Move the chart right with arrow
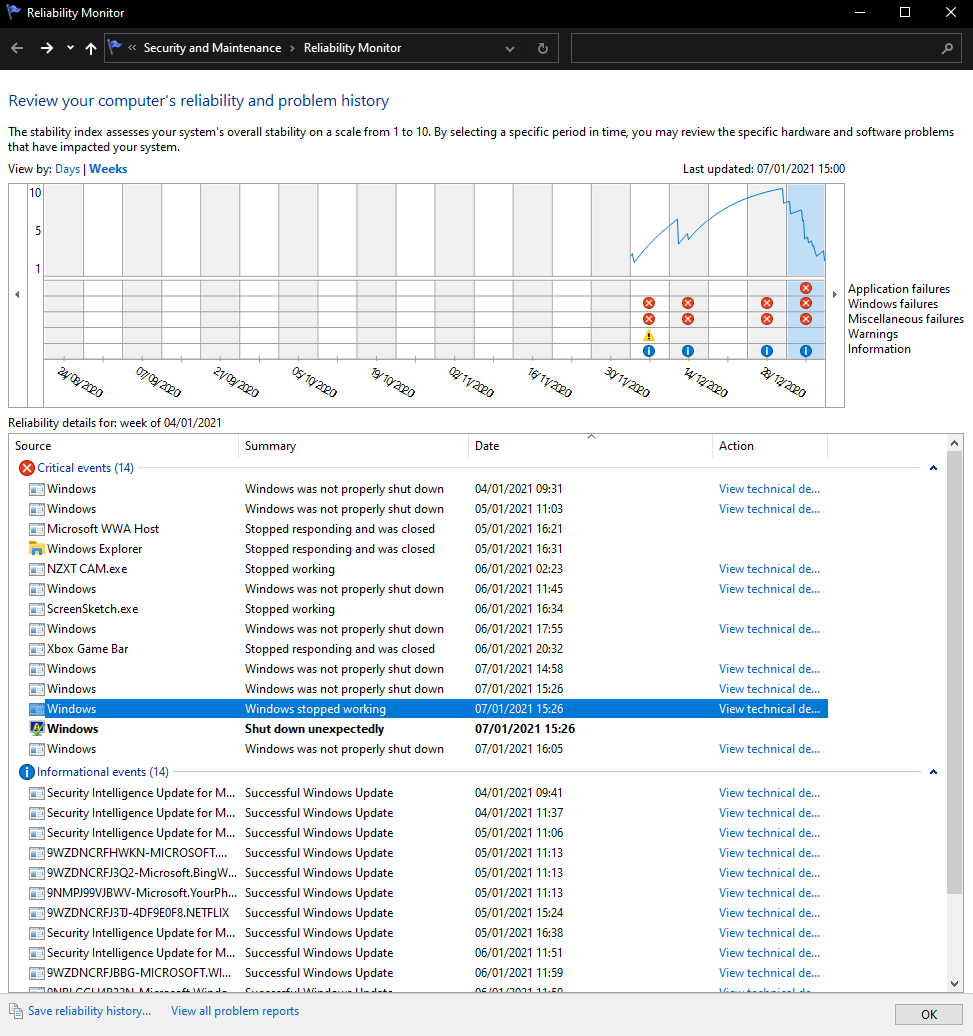The image size is (973, 1036). click(x=835, y=295)
